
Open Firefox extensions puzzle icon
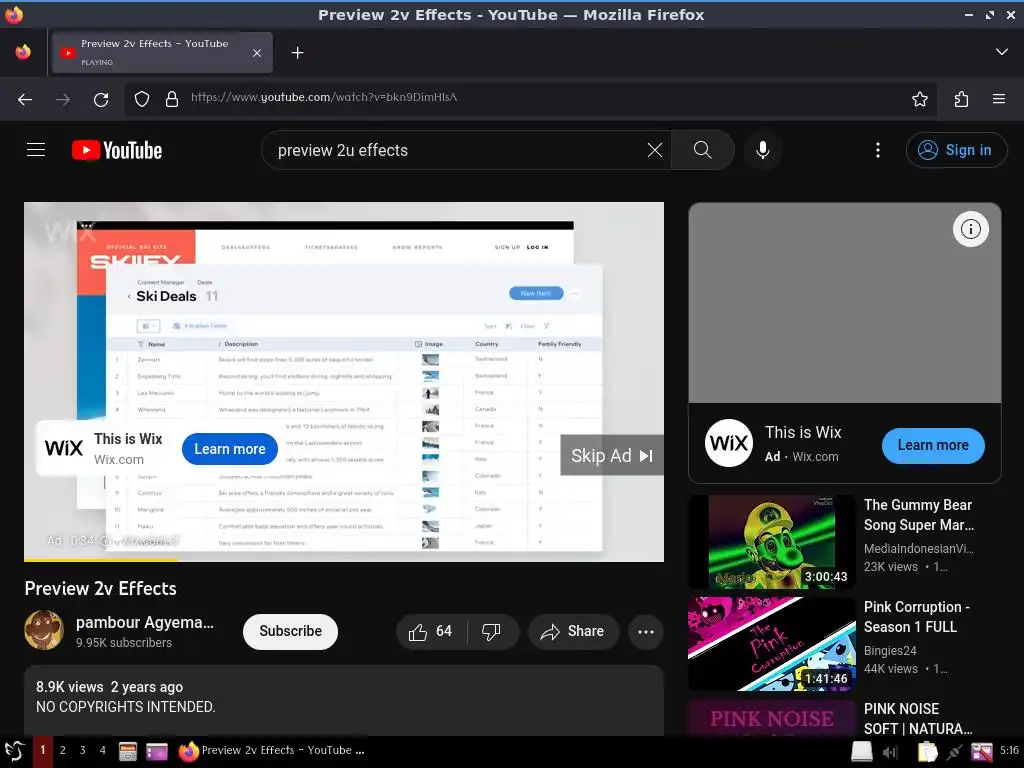click(961, 99)
